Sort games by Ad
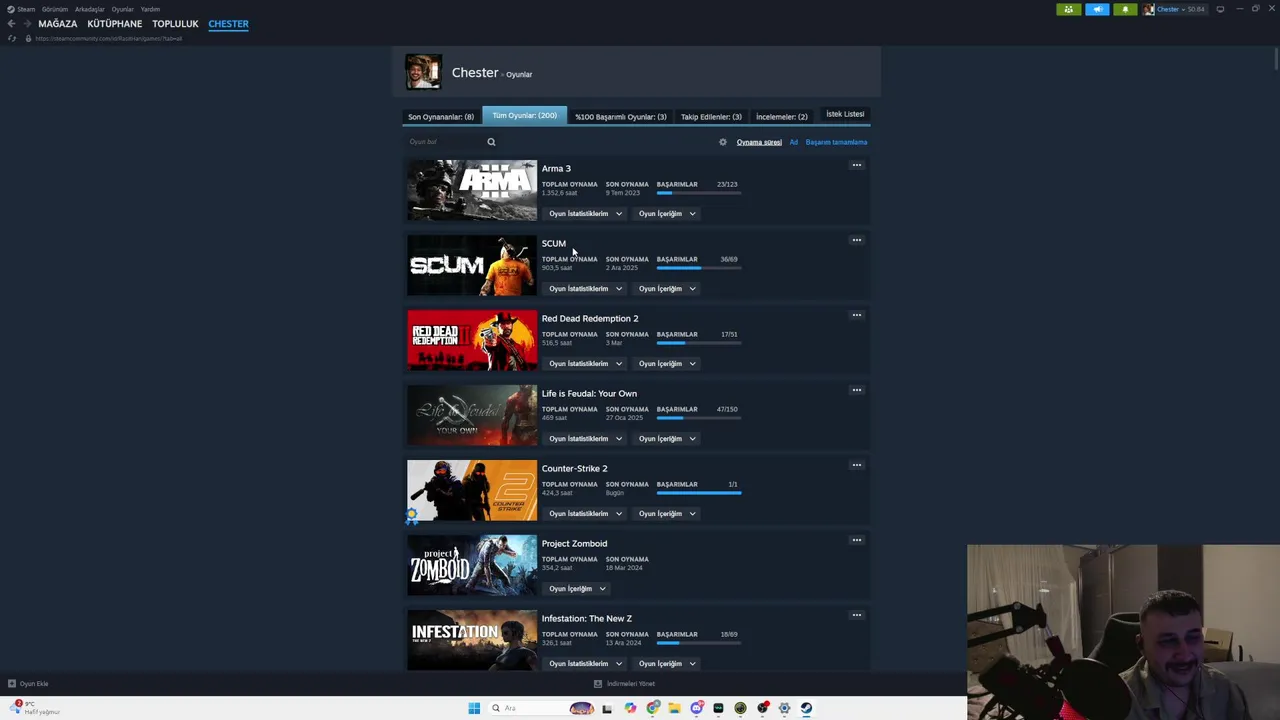Image resolution: width=1280 pixels, height=720 pixels. tap(794, 142)
